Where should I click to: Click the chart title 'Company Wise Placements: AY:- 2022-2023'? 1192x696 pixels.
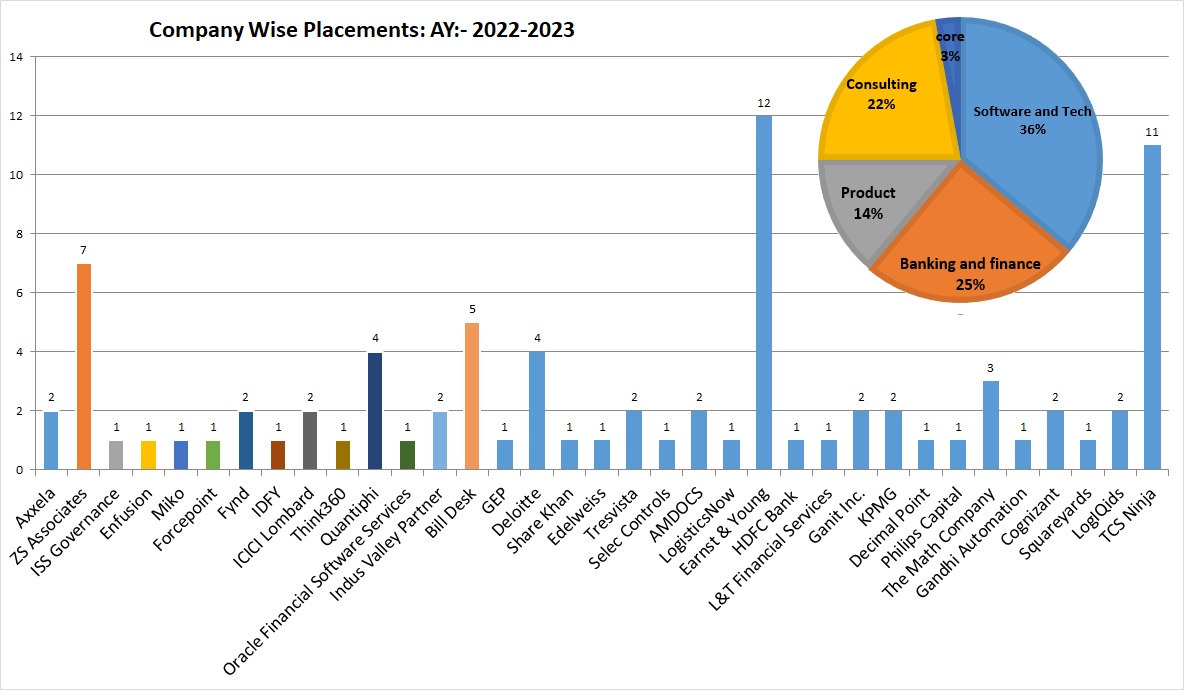[361, 30]
